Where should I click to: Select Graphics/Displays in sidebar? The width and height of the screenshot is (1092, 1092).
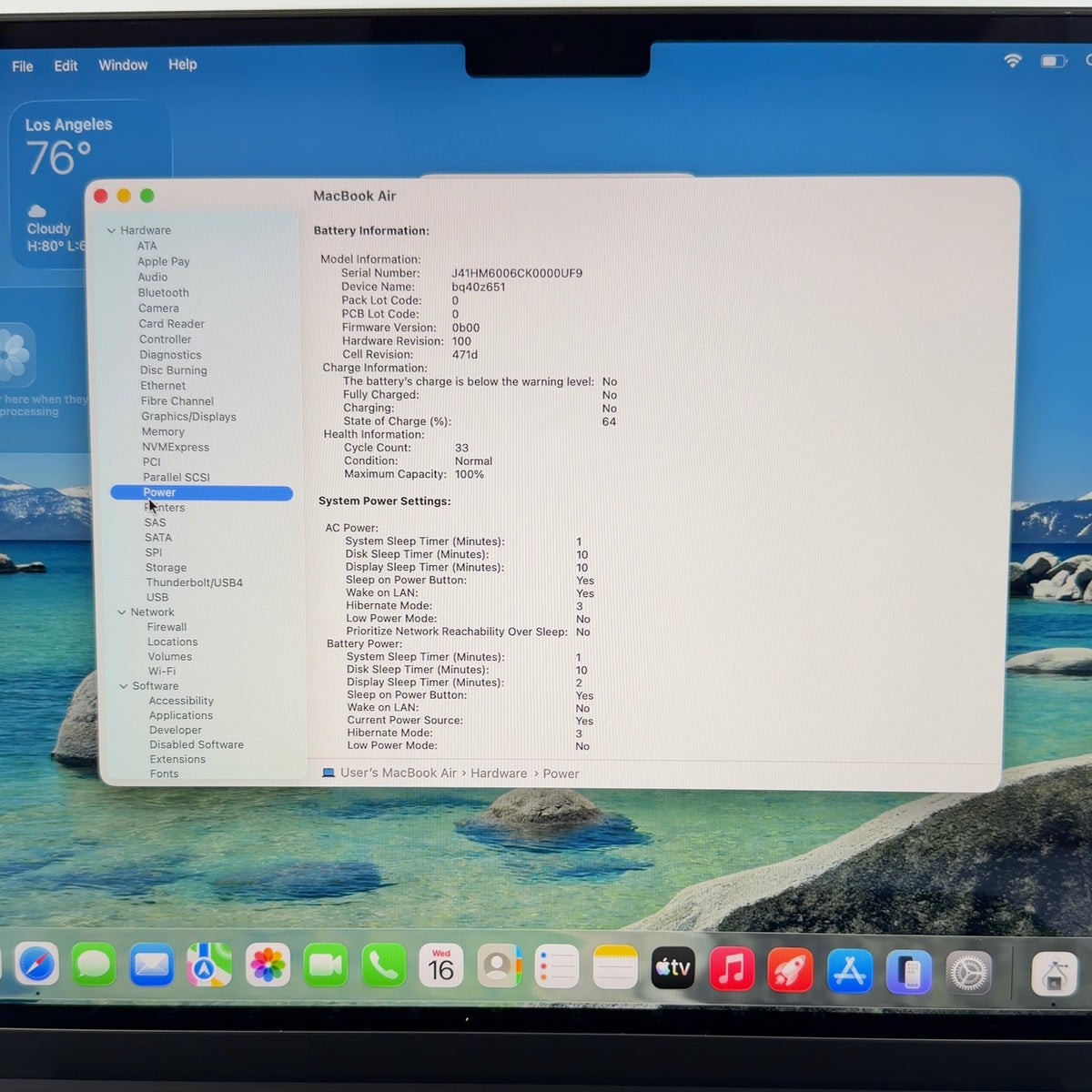(188, 417)
